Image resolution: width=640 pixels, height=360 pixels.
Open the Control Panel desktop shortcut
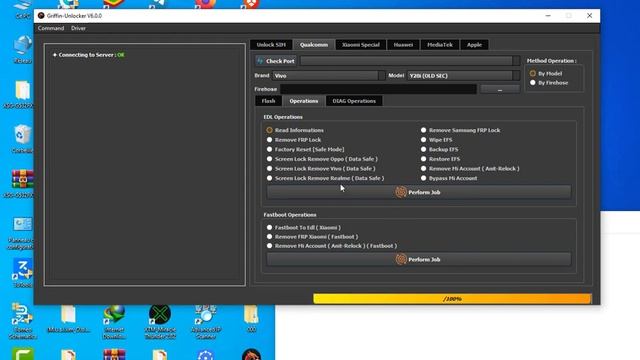22,233
